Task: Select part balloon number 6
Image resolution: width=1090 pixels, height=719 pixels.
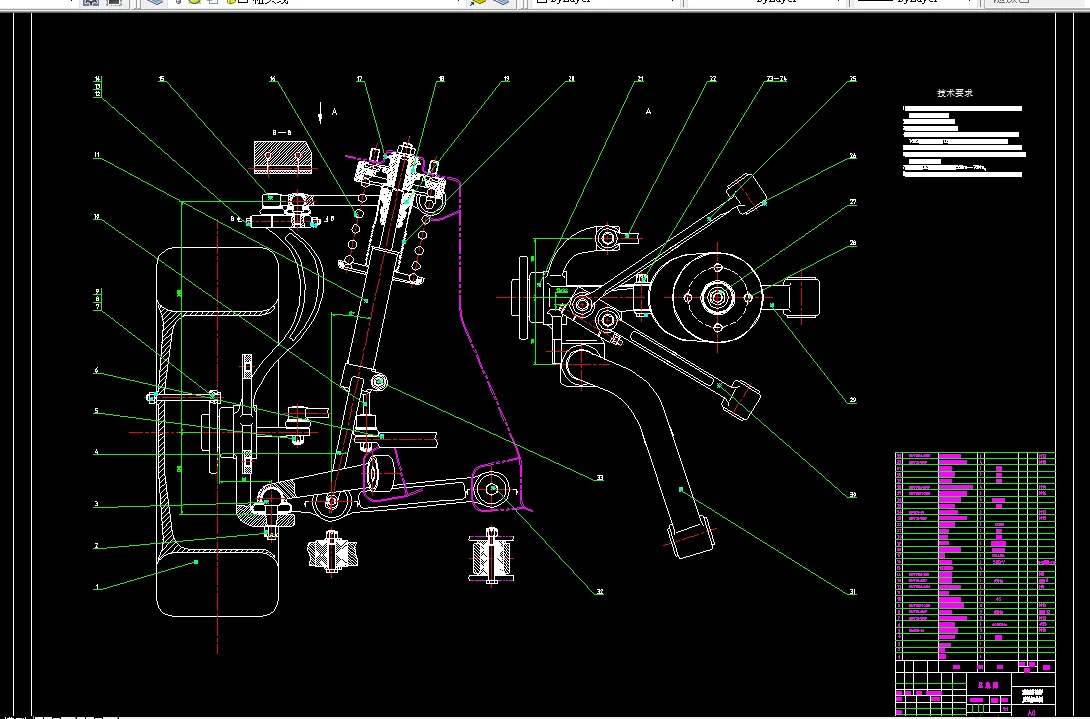Action: (97, 371)
